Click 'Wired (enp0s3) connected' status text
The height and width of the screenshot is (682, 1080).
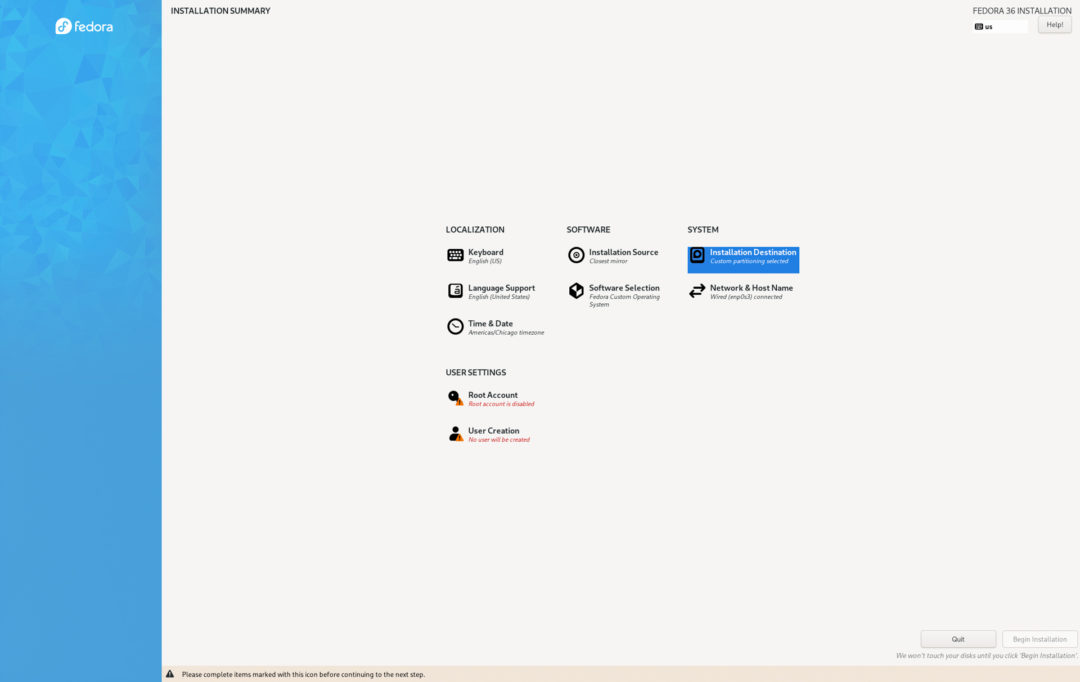(x=746, y=297)
